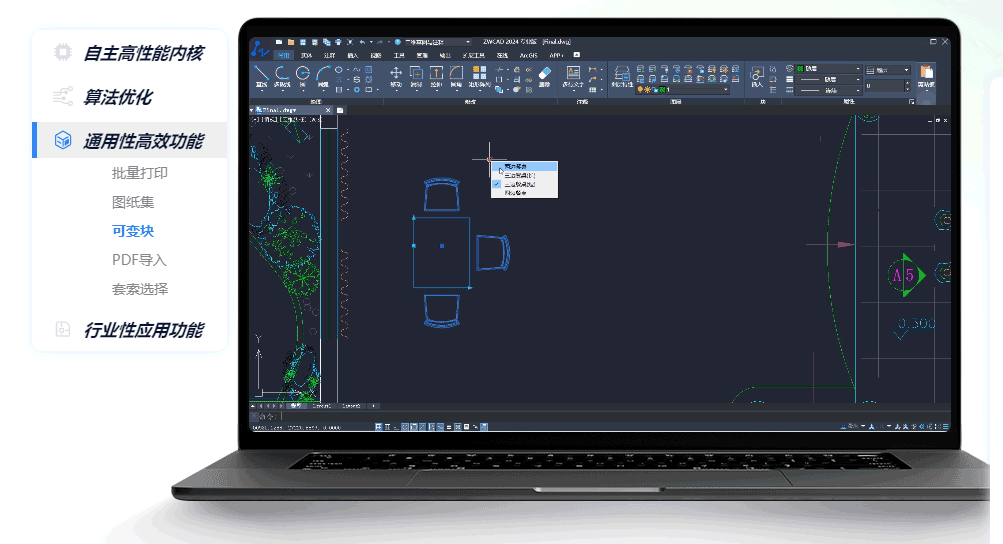1003x544 pixels.
Task: Click the 套索选择 link
Action: (x=139, y=289)
